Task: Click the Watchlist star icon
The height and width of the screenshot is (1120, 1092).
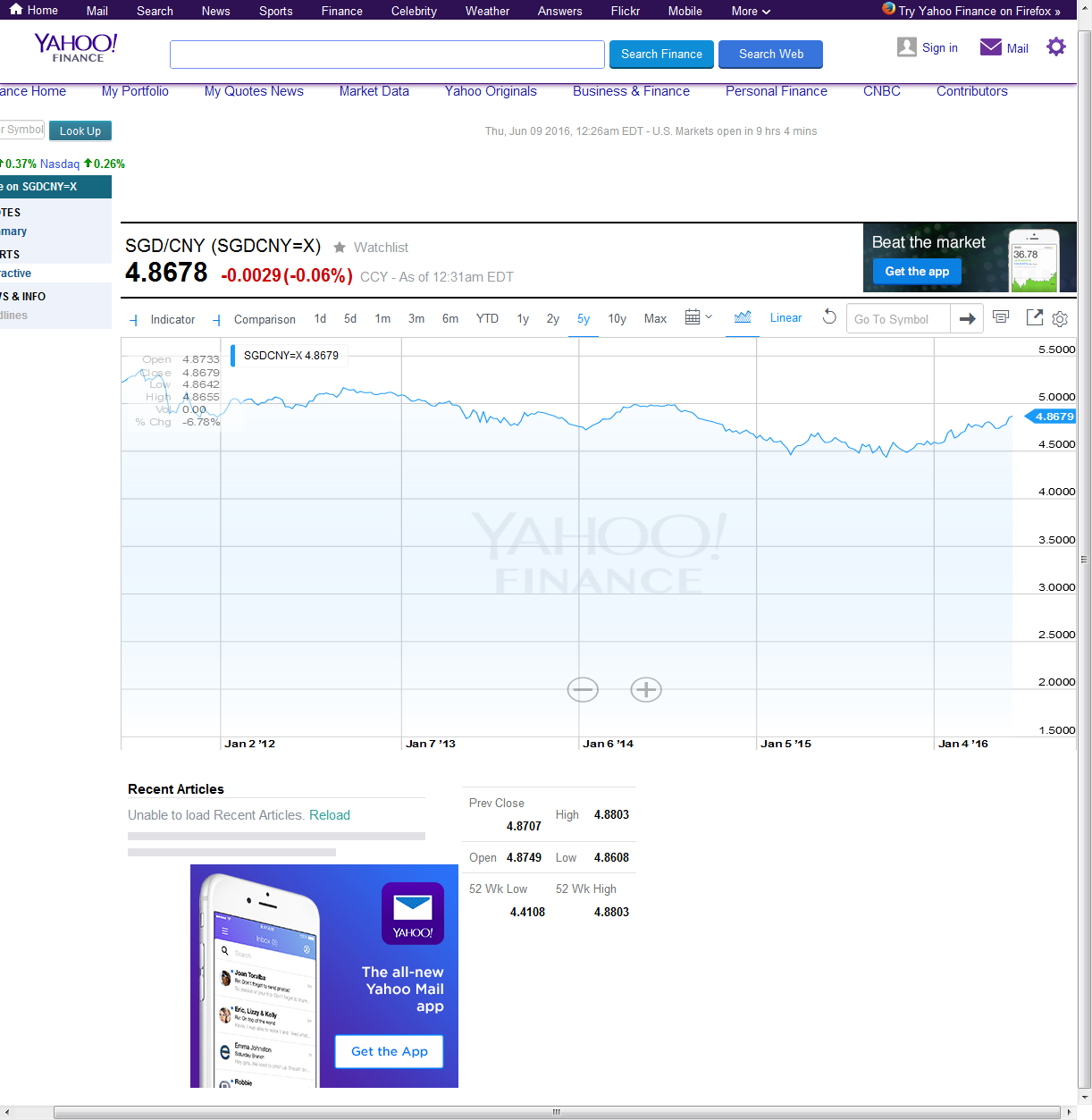Action: click(x=340, y=248)
